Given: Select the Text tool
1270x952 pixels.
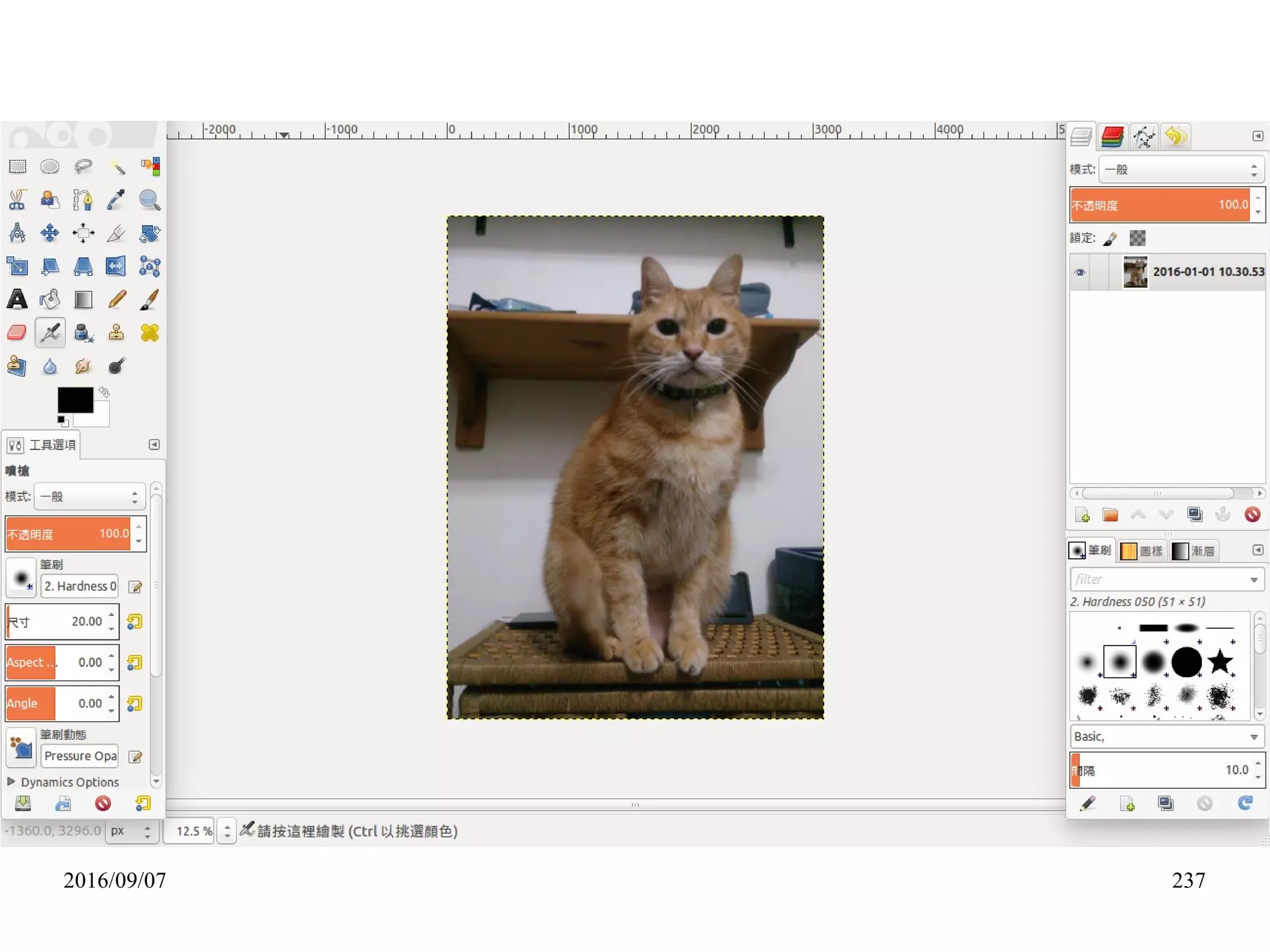Looking at the screenshot, I should click(17, 300).
